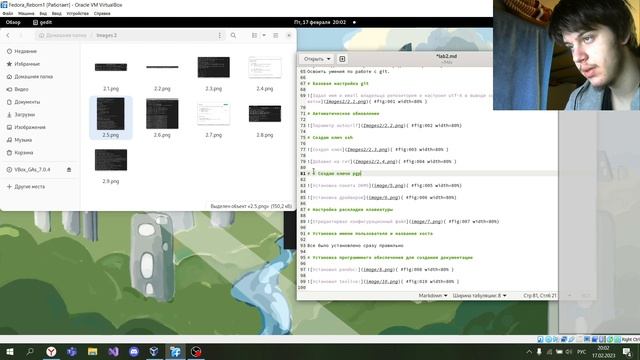
Task: Open VirtualBox Устройства menu
Action: click(x=78, y=13)
